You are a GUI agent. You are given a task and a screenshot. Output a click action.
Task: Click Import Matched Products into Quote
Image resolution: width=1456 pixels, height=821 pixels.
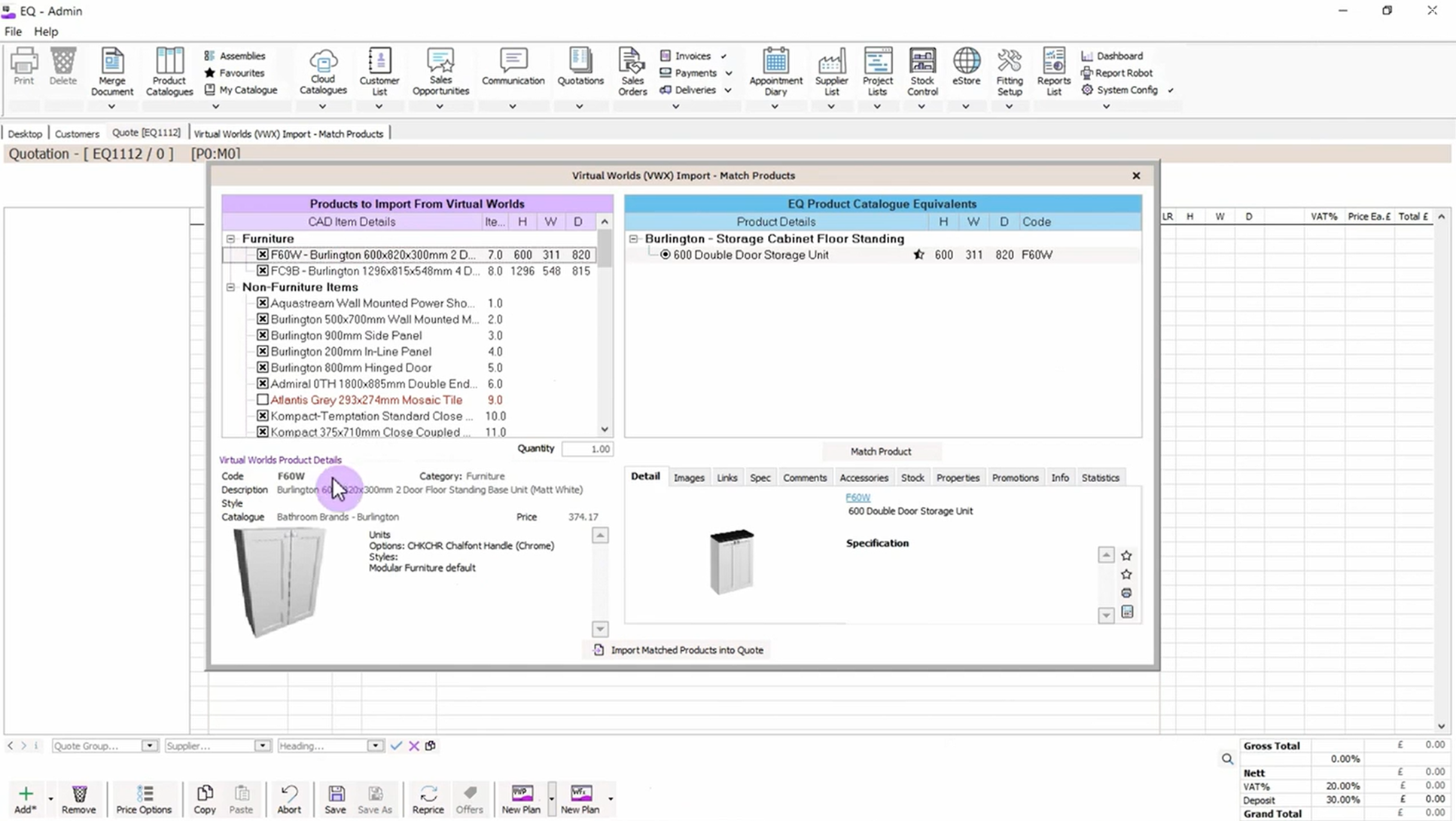click(x=688, y=649)
